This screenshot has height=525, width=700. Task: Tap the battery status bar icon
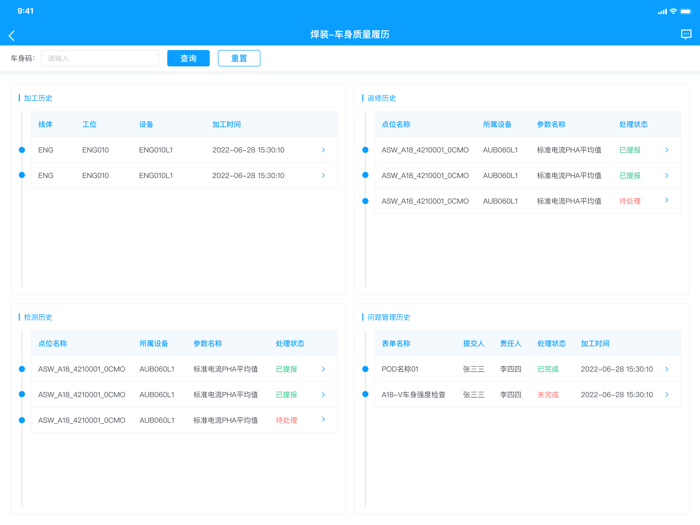(685, 11)
